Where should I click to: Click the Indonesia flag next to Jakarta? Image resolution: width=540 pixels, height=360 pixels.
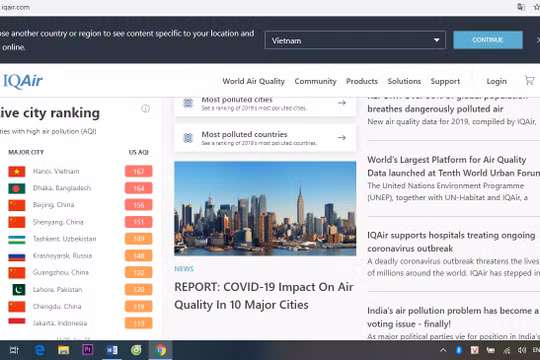(17, 321)
